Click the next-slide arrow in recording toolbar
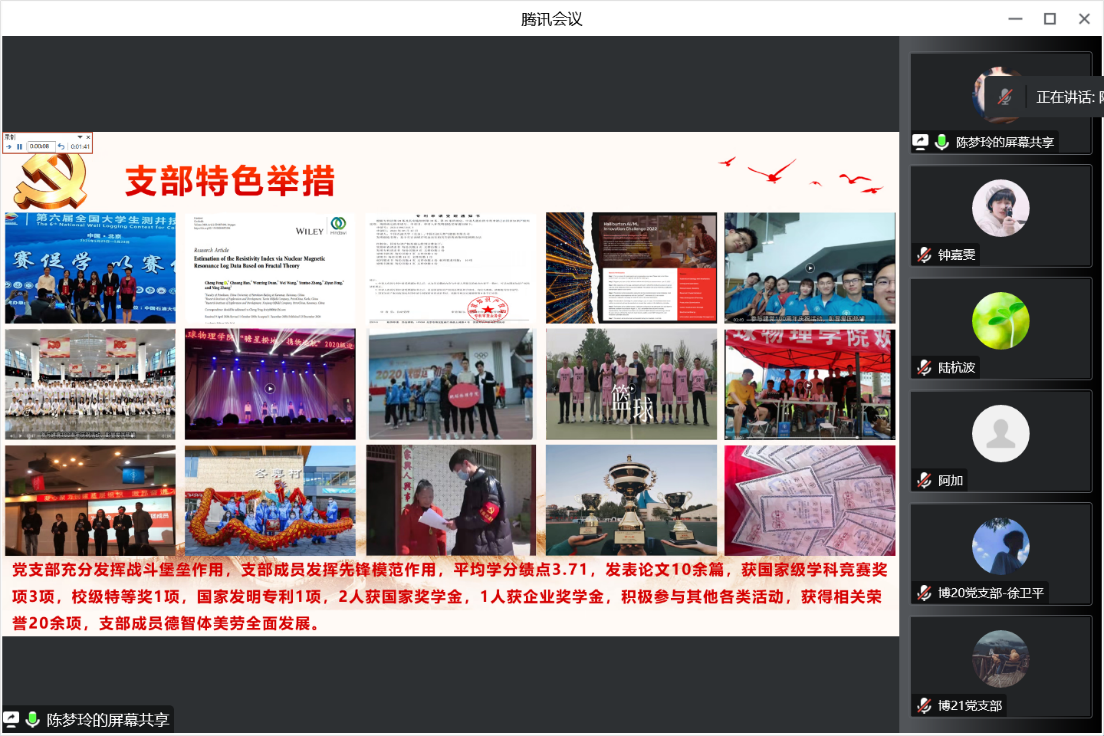 pos(9,147)
